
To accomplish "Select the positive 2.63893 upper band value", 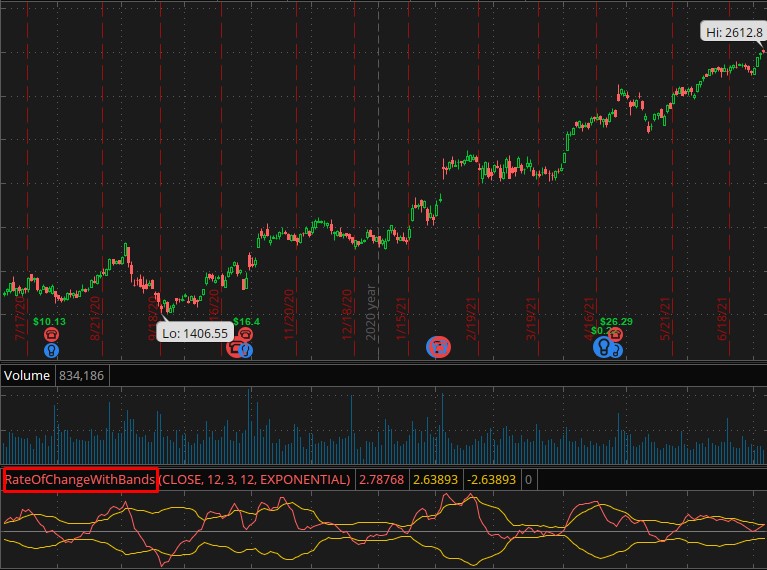I will 436,480.
